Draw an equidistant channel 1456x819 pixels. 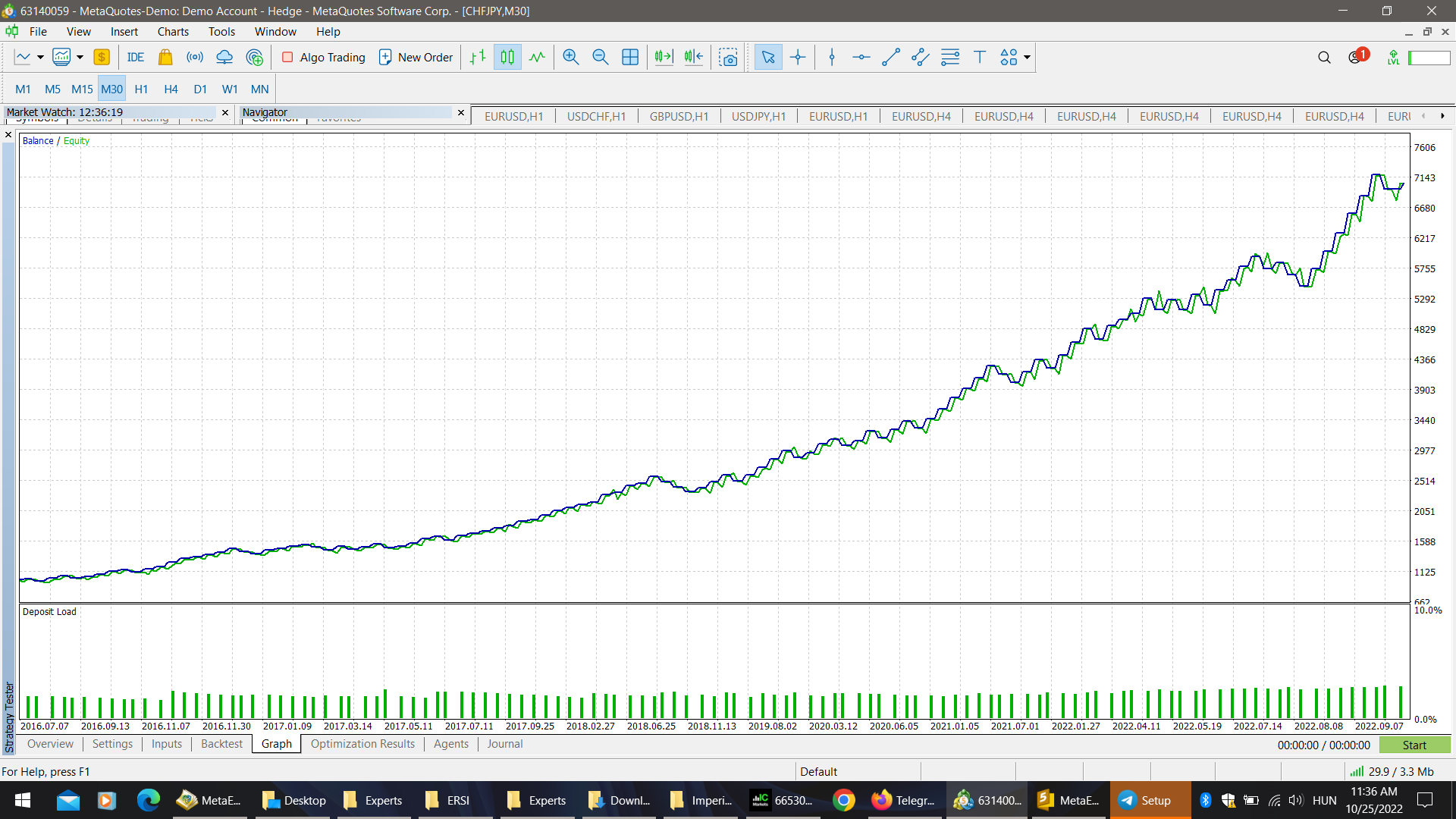(921, 57)
